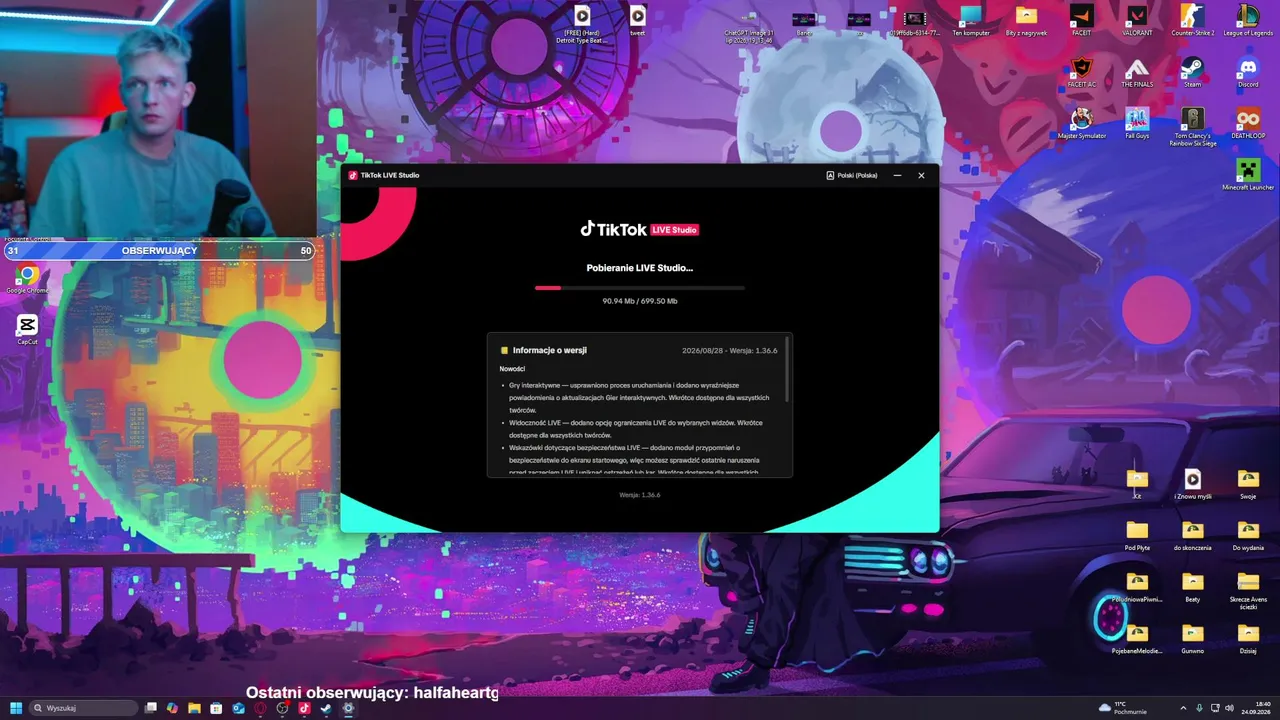Image resolution: width=1280 pixels, height=720 pixels.
Task: Open Minecraft Launcher desktop icon
Action: coord(1248,175)
